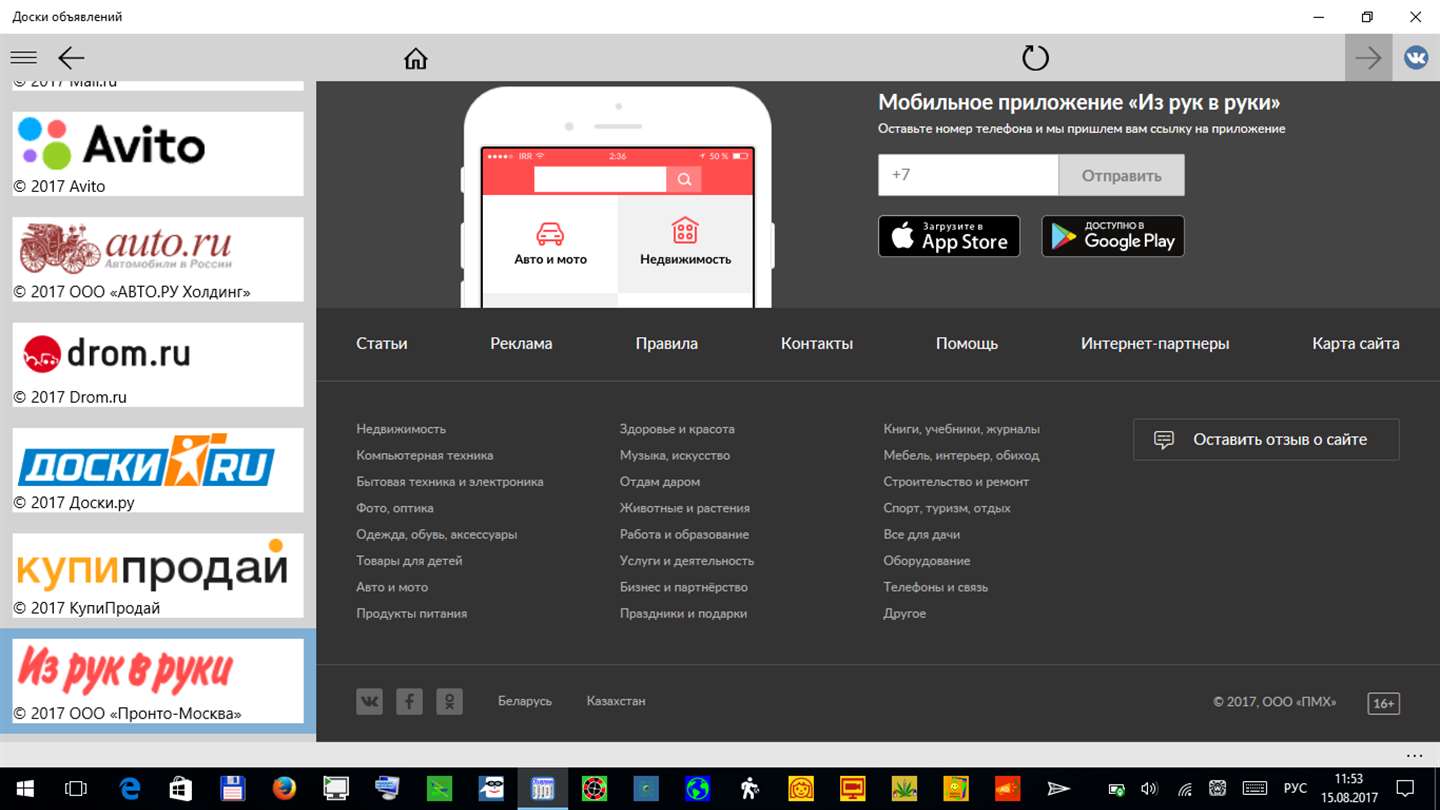
Task: Open the App Store download badge
Action: point(949,236)
